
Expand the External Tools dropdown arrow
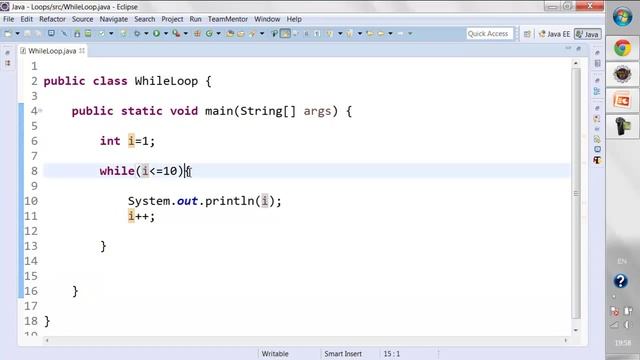(186, 33)
